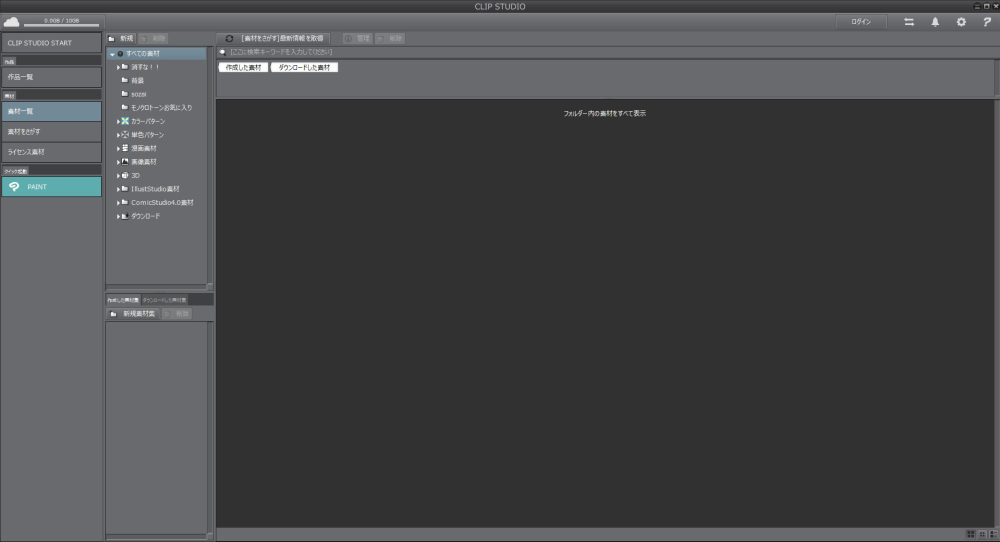The height and width of the screenshot is (542, 1000).
Task: Expand the ComicStudio4.0素材 tree arrow
Action: (x=118, y=203)
